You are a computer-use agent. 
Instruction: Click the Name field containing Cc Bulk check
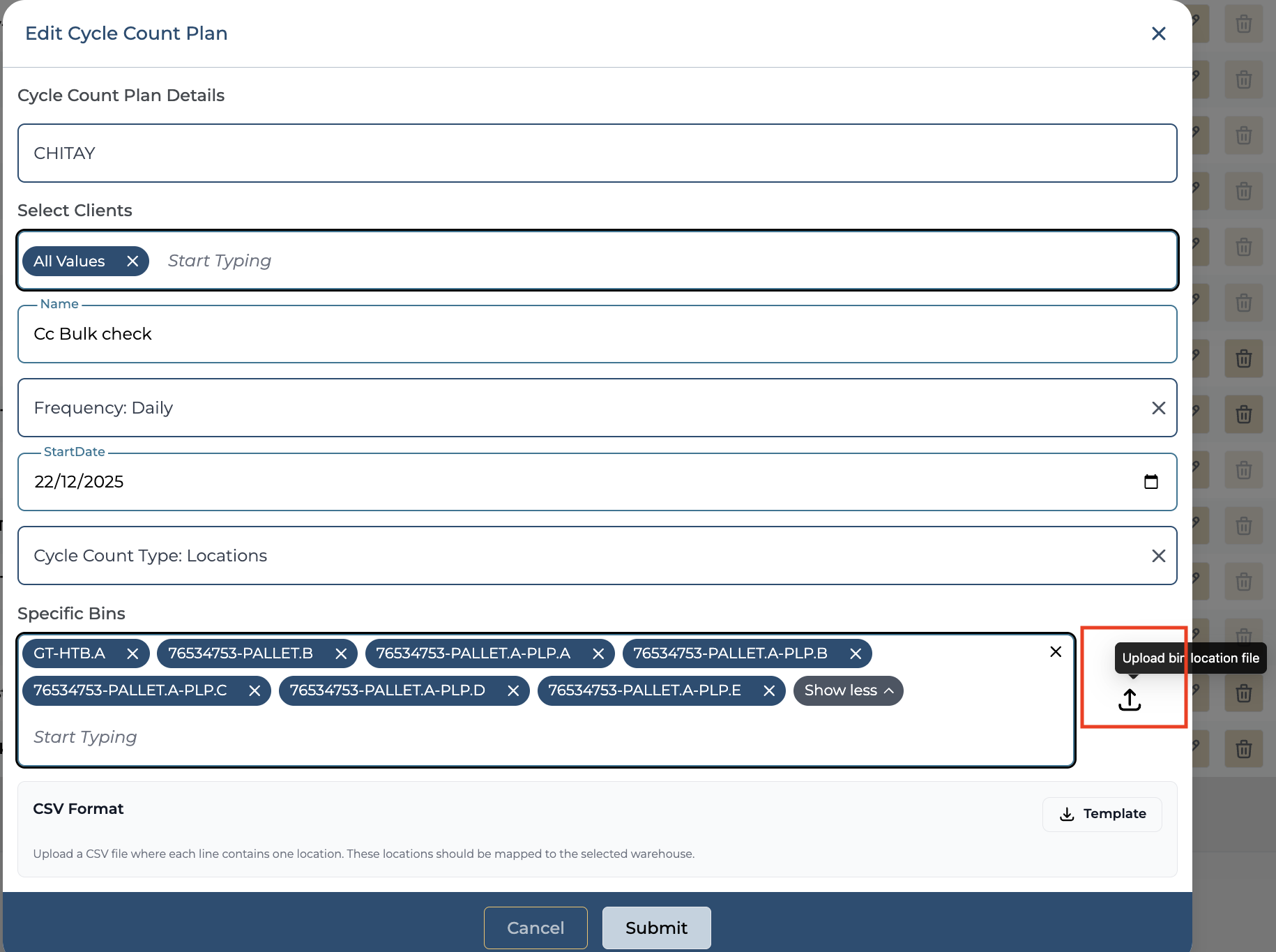(x=597, y=334)
